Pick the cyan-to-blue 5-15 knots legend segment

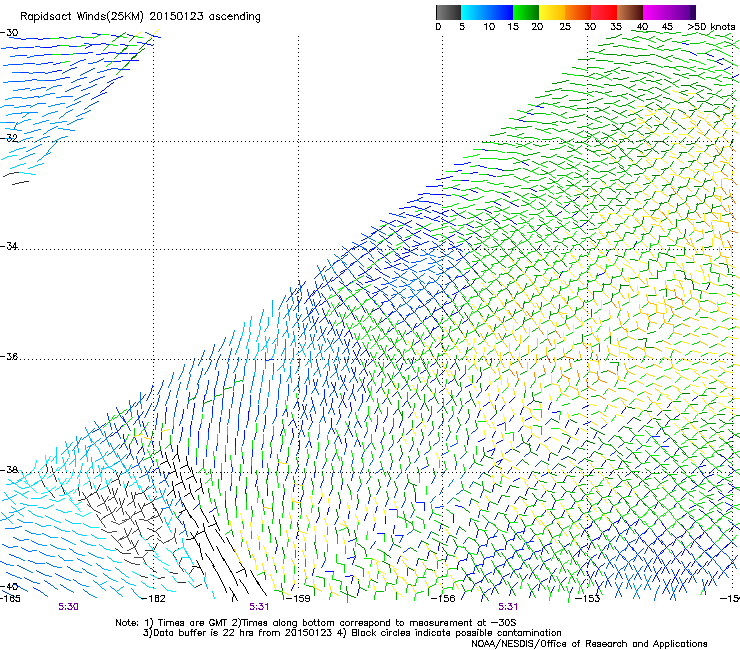(487, 12)
